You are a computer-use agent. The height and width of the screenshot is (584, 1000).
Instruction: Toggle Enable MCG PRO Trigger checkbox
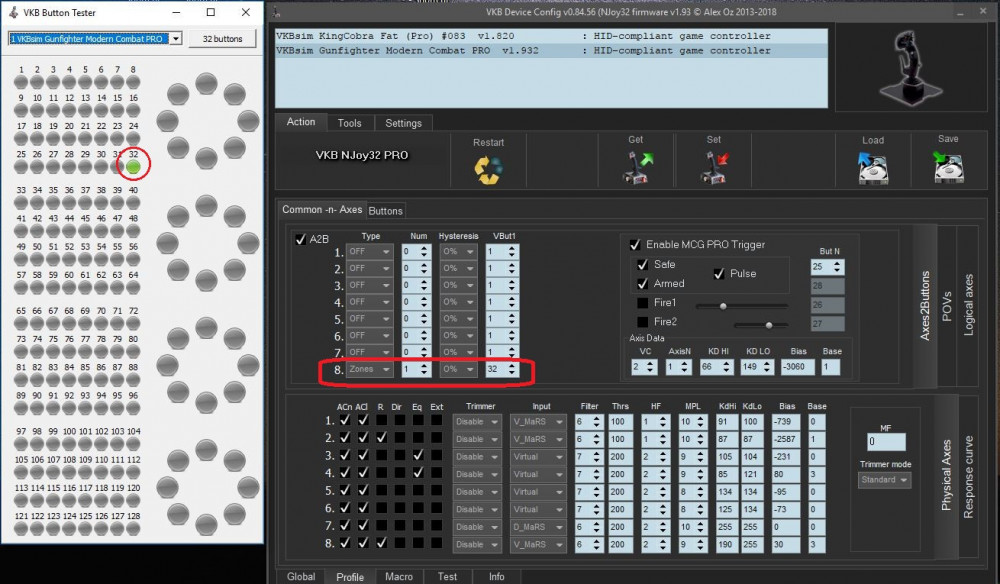(x=634, y=245)
